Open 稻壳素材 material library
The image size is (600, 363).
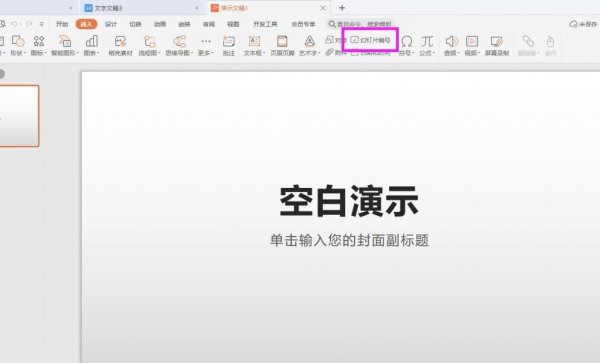coord(121,46)
